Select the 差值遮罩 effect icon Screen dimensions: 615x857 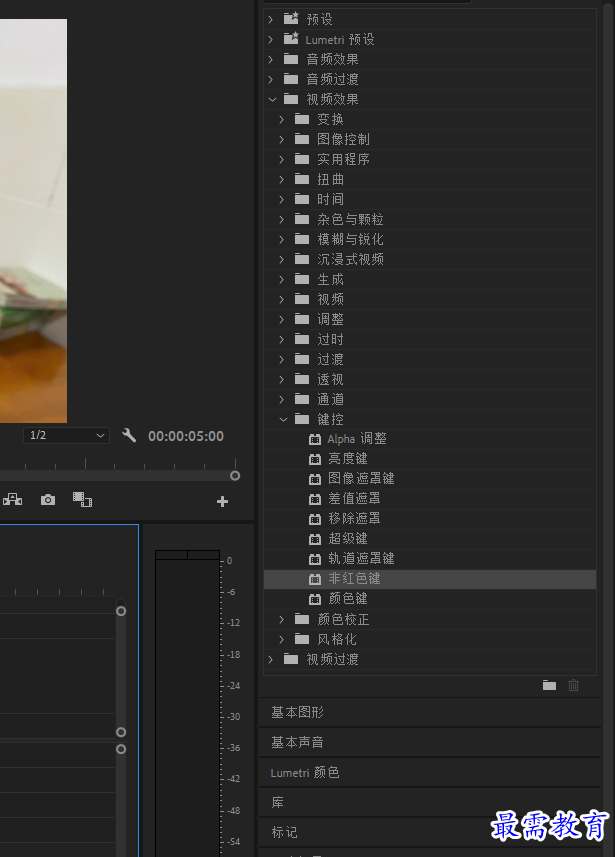(x=315, y=499)
